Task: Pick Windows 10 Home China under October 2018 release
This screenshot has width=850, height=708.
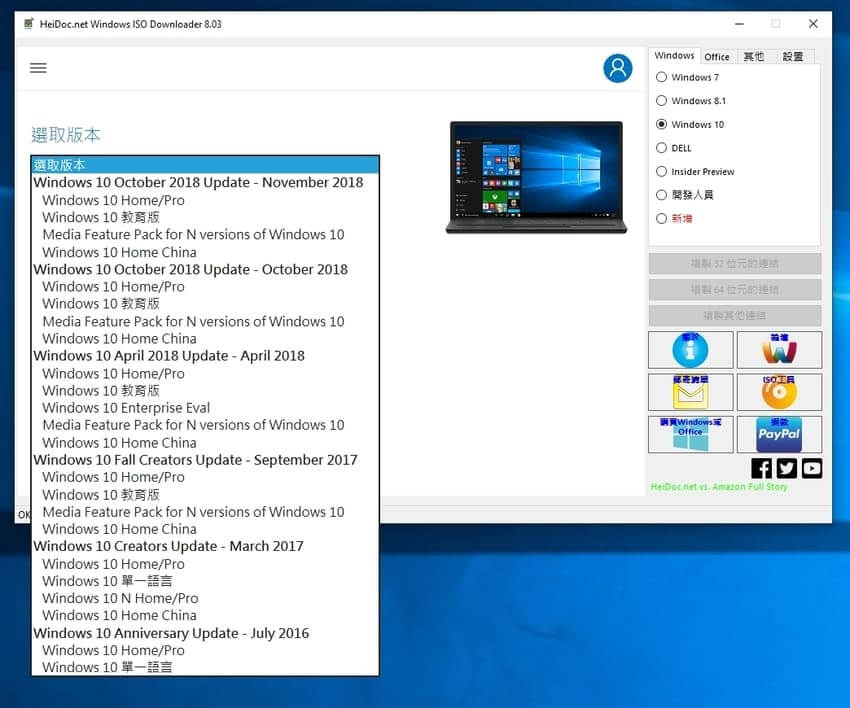Action: pyautogui.click(x=205, y=339)
